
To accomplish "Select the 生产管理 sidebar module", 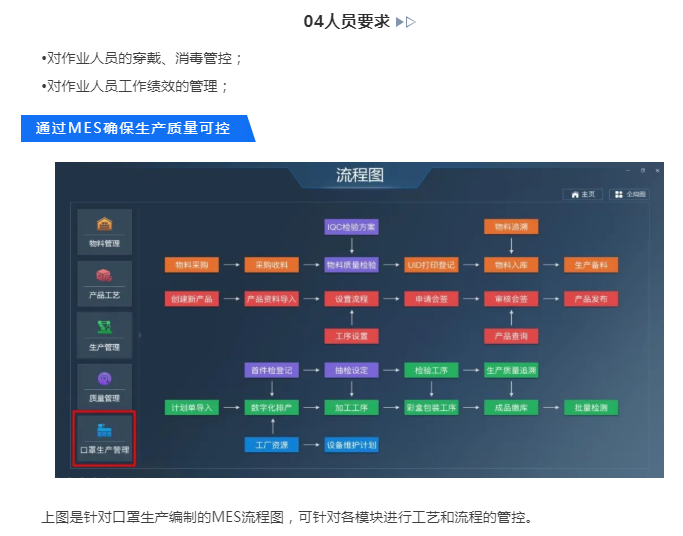I will pyautogui.click(x=104, y=335).
